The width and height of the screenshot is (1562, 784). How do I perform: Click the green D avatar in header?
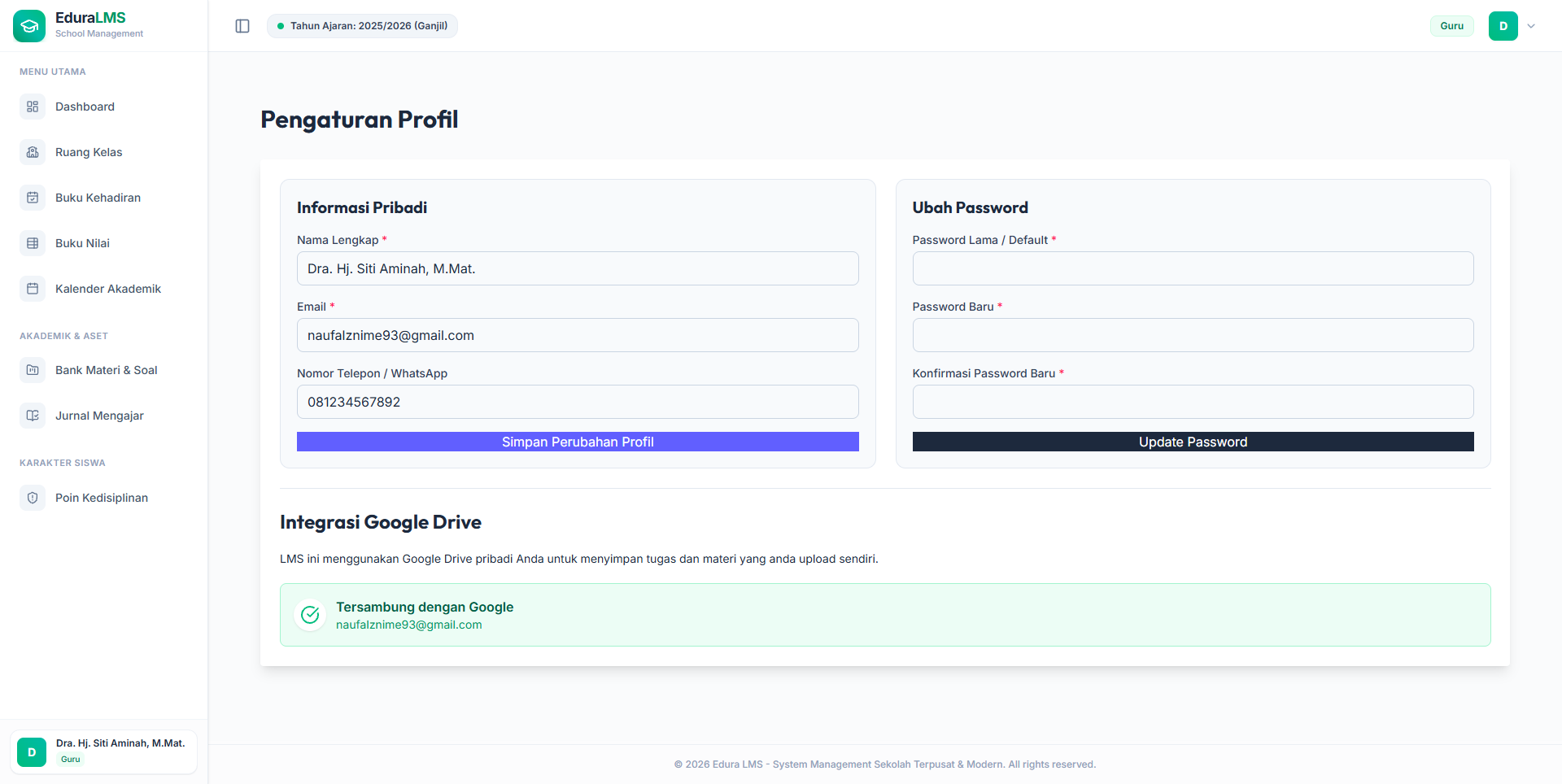[x=1503, y=26]
